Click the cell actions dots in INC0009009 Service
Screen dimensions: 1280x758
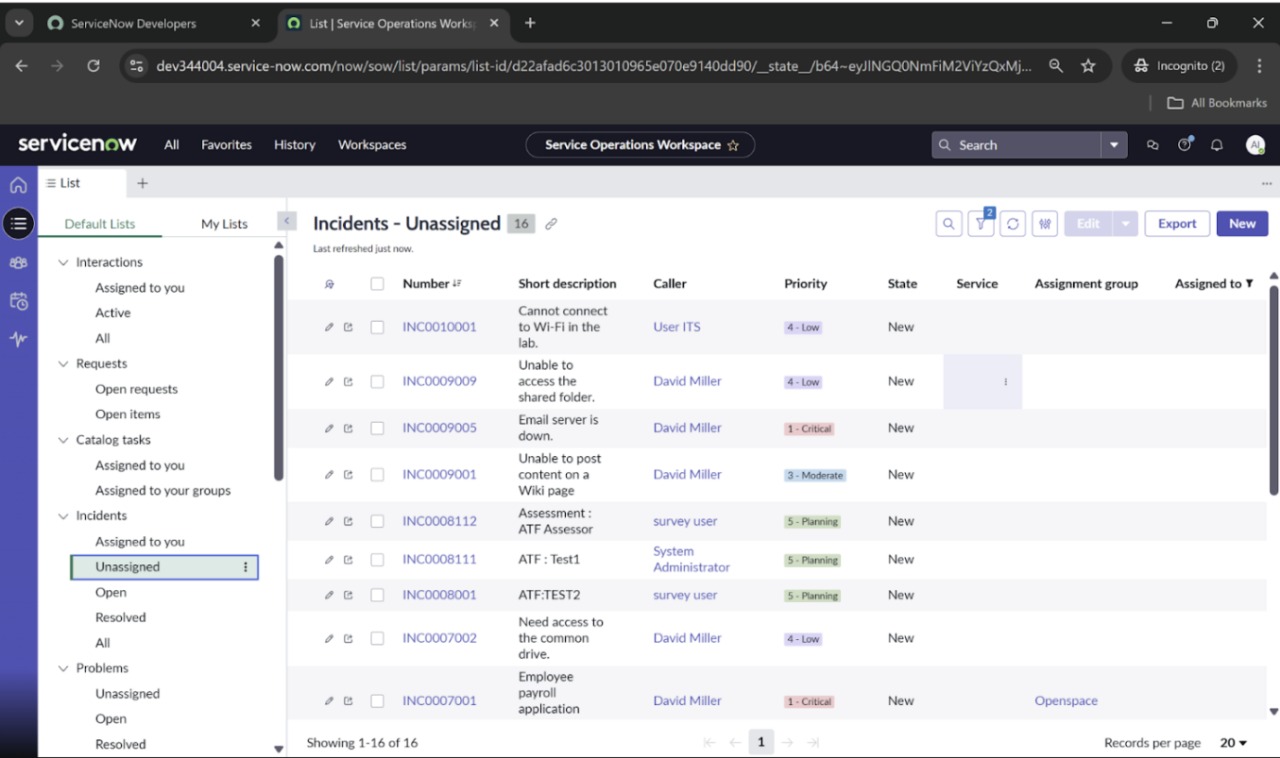coord(1005,382)
